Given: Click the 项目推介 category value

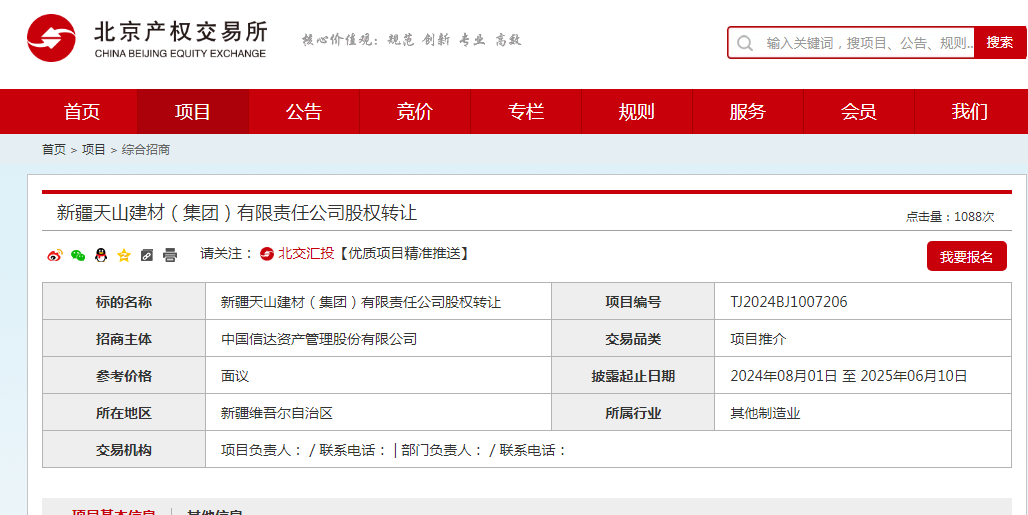Looking at the screenshot, I should coord(758,339).
